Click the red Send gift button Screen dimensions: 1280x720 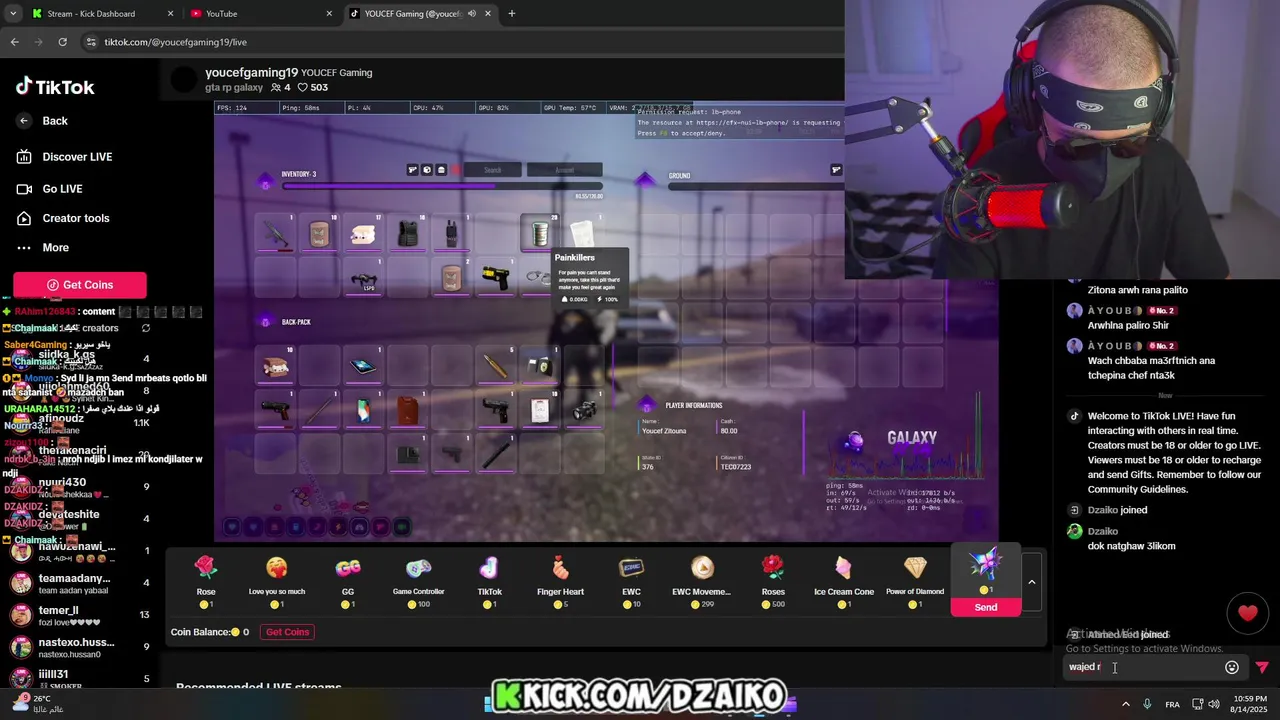tap(986, 607)
